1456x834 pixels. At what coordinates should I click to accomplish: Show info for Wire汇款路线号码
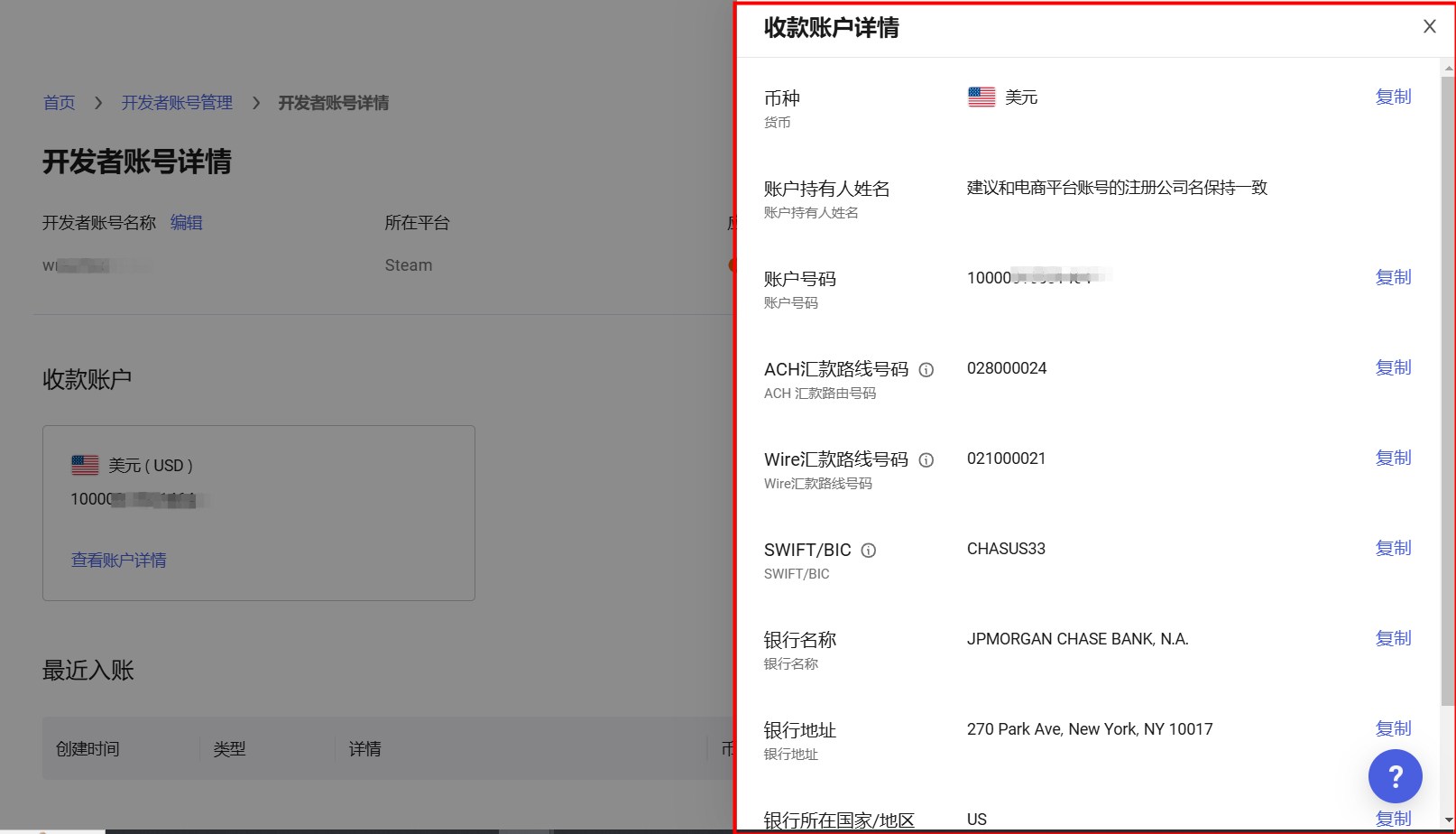926,460
